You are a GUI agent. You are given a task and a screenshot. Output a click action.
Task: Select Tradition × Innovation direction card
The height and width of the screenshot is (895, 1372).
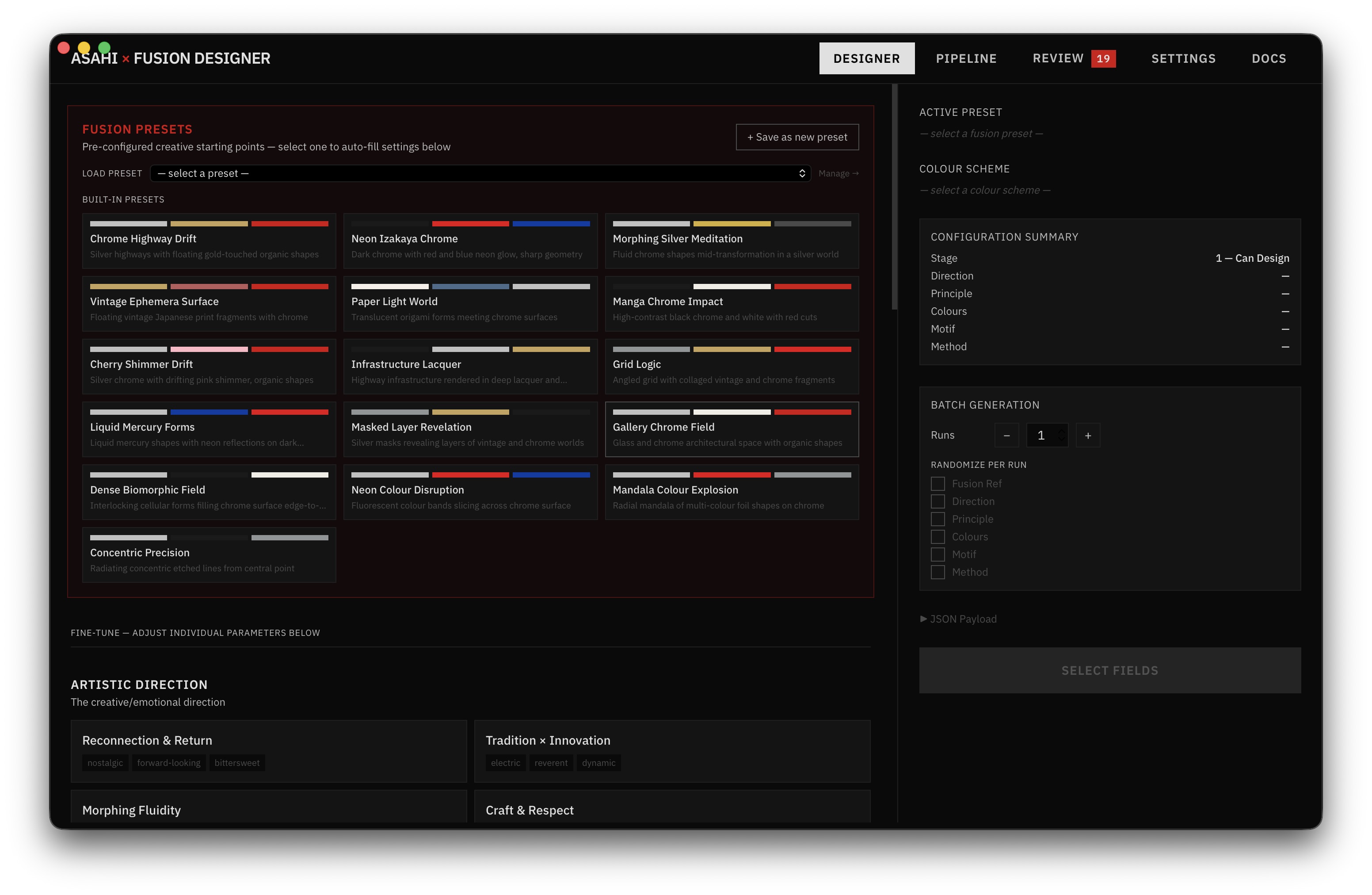click(672, 751)
